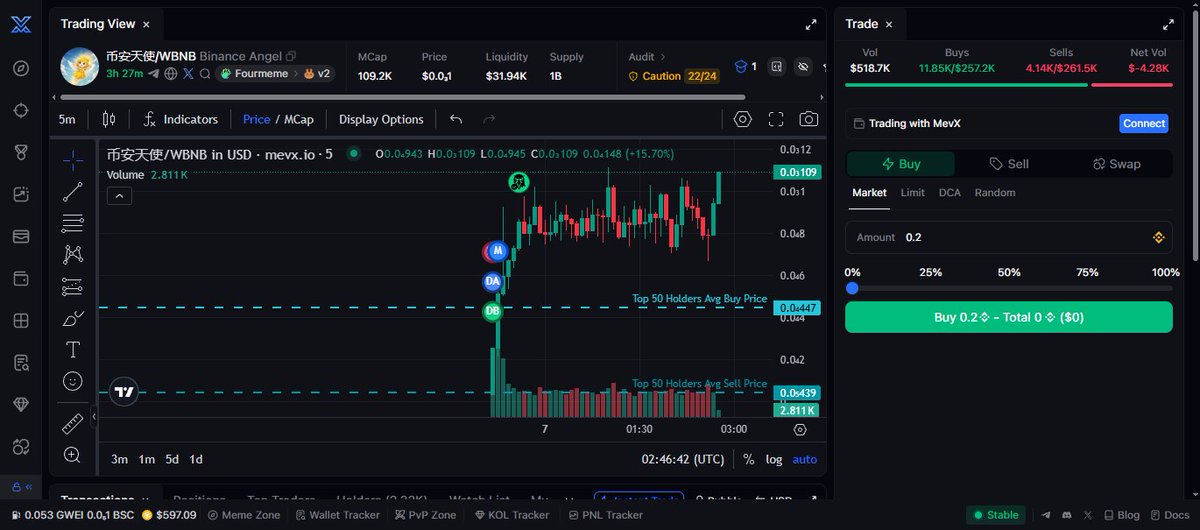Open chart settings hexagon icon
This screenshot has height=530, width=1200.
[742, 119]
